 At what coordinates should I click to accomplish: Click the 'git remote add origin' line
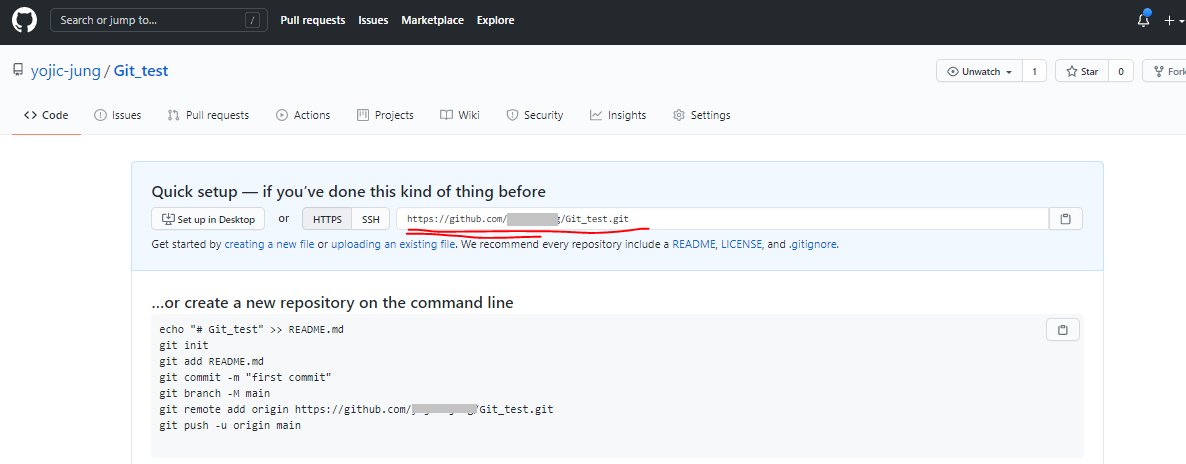pos(356,410)
